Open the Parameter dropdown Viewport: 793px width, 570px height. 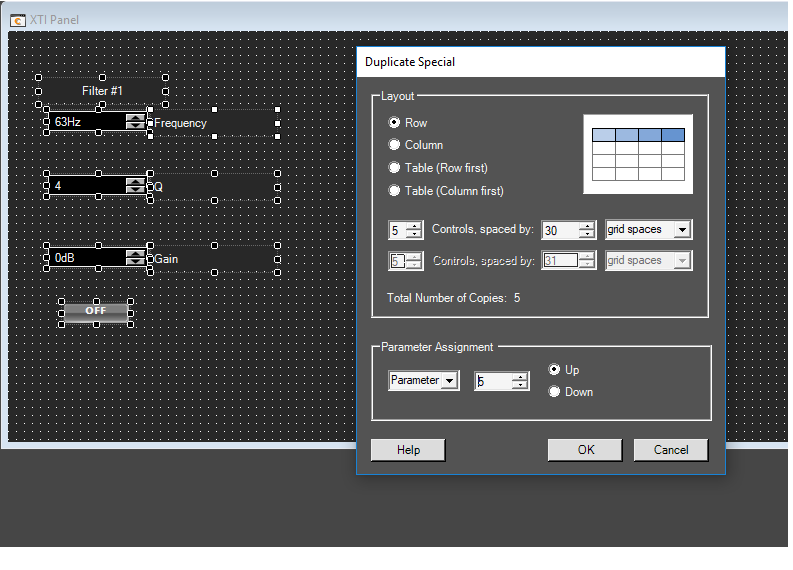[x=450, y=380]
